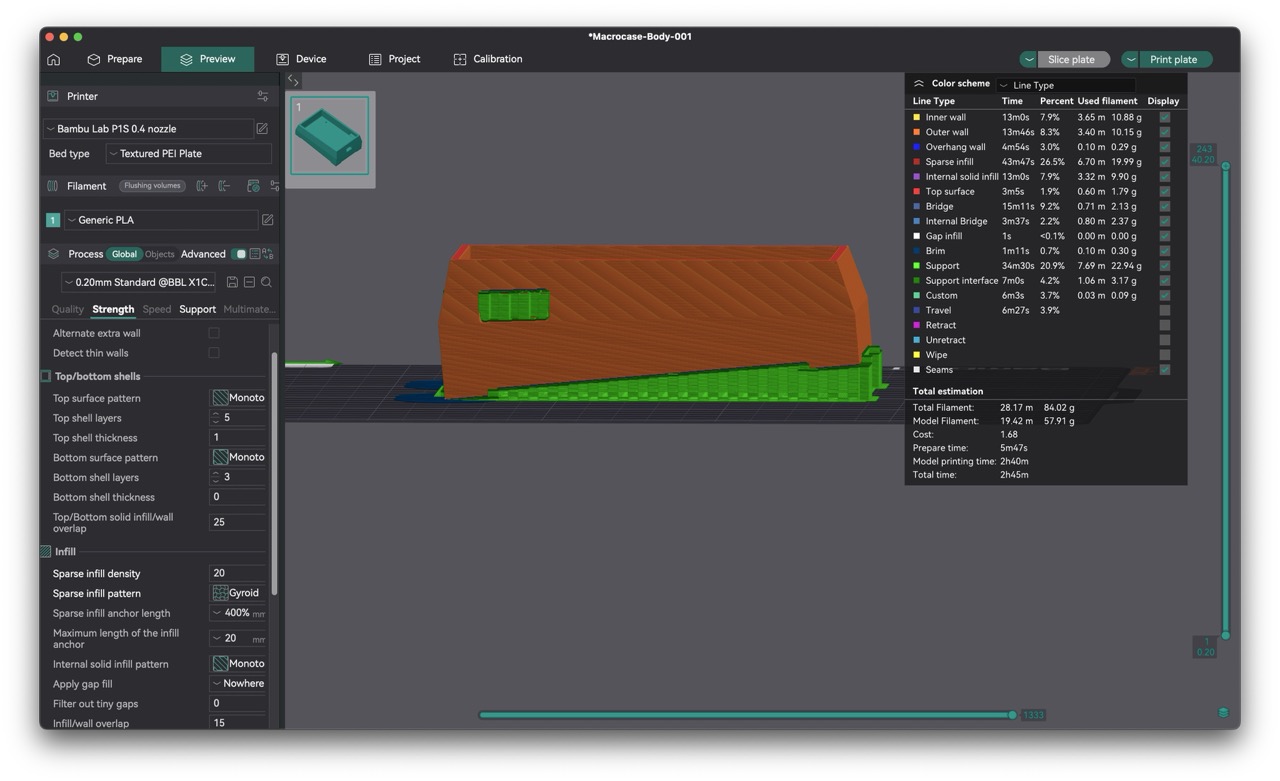This screenshot has height=781, width=1280.
Task: Open the Bed type dropdown
Action: pos(189,154)
